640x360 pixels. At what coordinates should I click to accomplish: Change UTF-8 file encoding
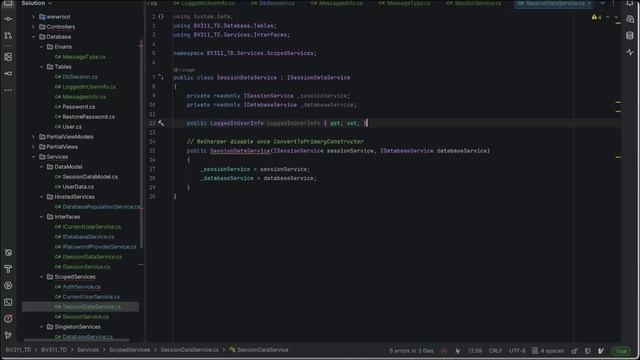coord(517,351)
